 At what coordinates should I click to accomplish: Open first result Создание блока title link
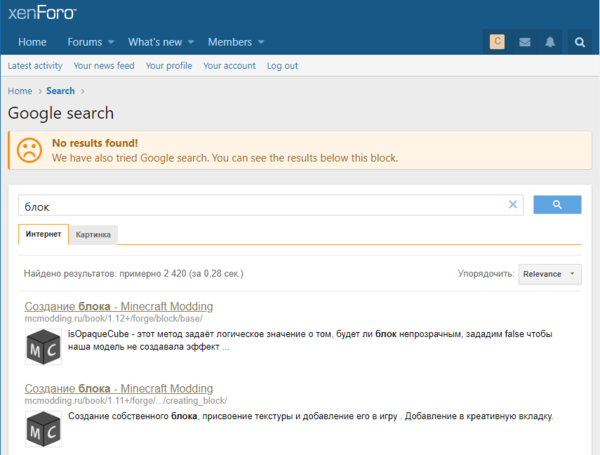(119, 306)
